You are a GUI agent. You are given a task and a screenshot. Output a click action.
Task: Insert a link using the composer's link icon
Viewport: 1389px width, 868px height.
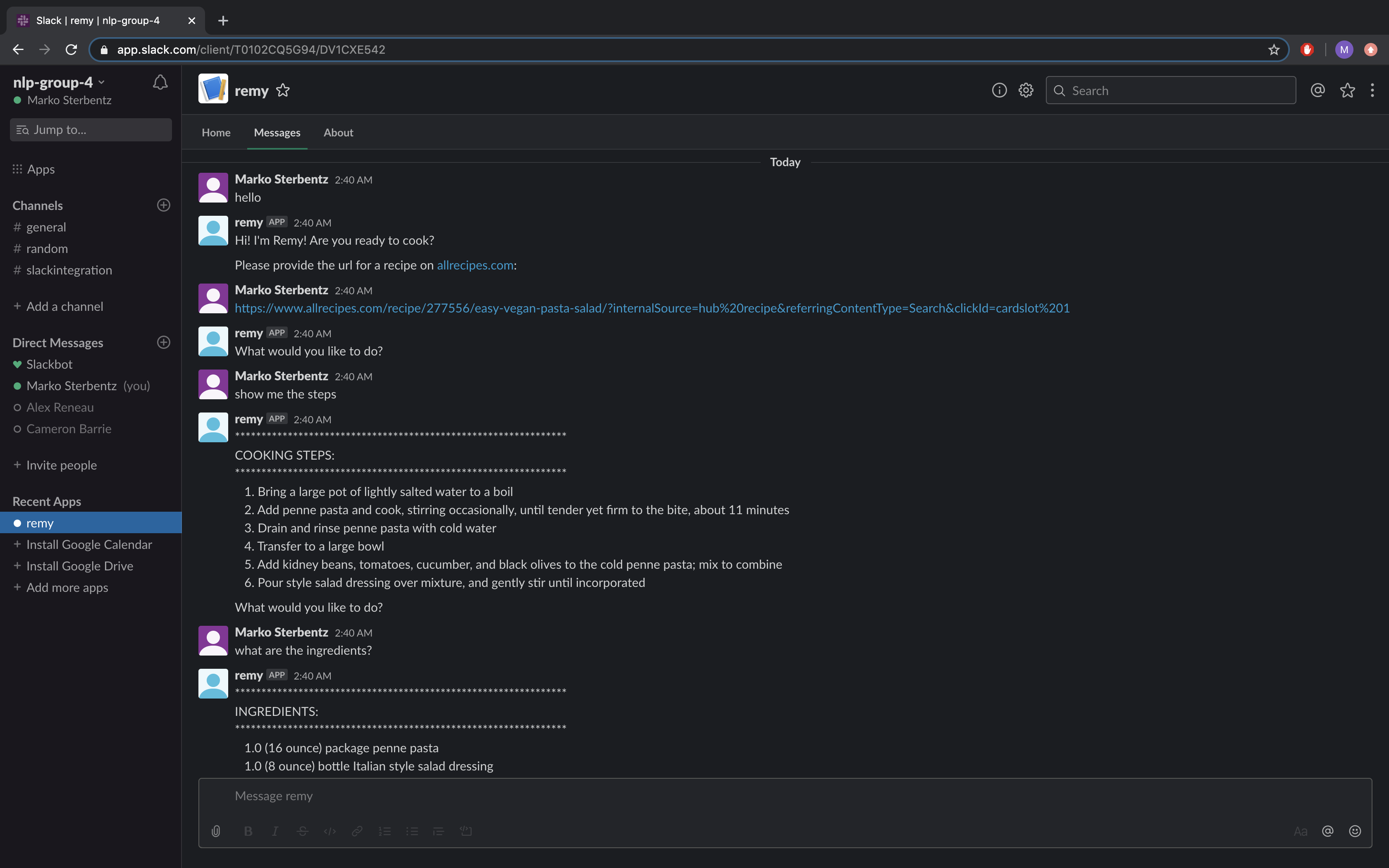357,831
